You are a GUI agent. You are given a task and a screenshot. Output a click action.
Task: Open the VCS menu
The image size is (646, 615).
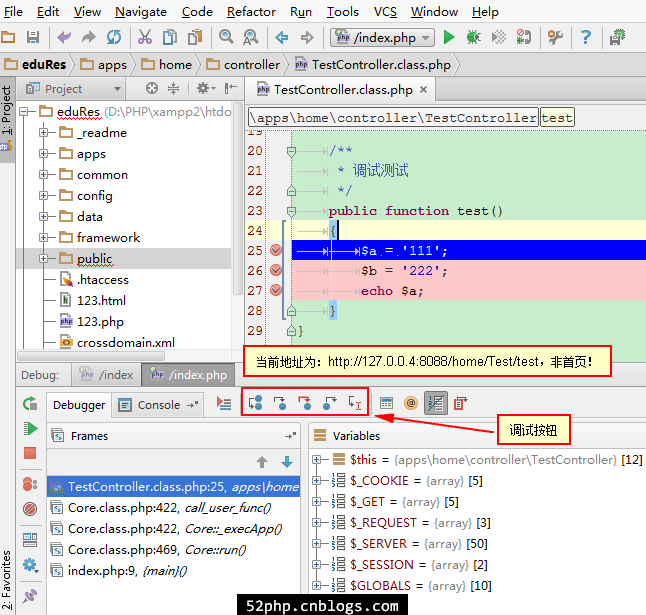385,12
